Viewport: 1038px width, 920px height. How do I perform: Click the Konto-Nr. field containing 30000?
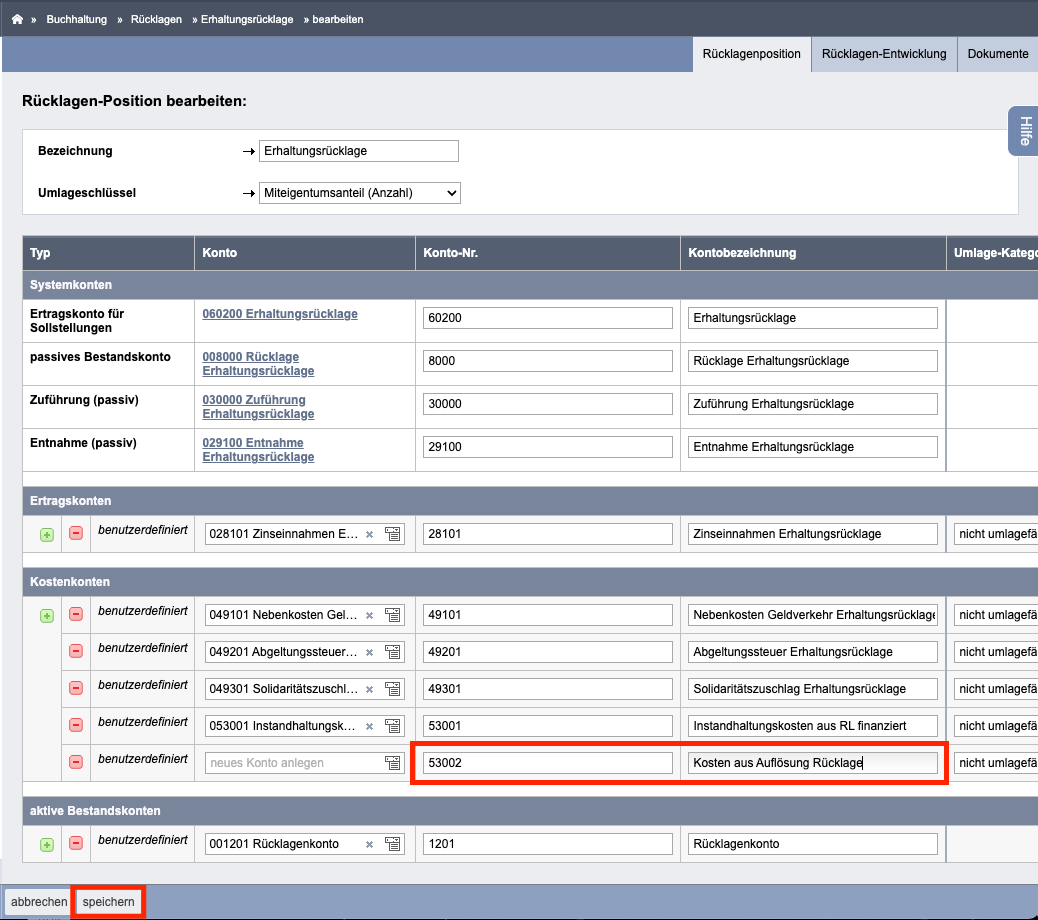(x=547, y=404)
